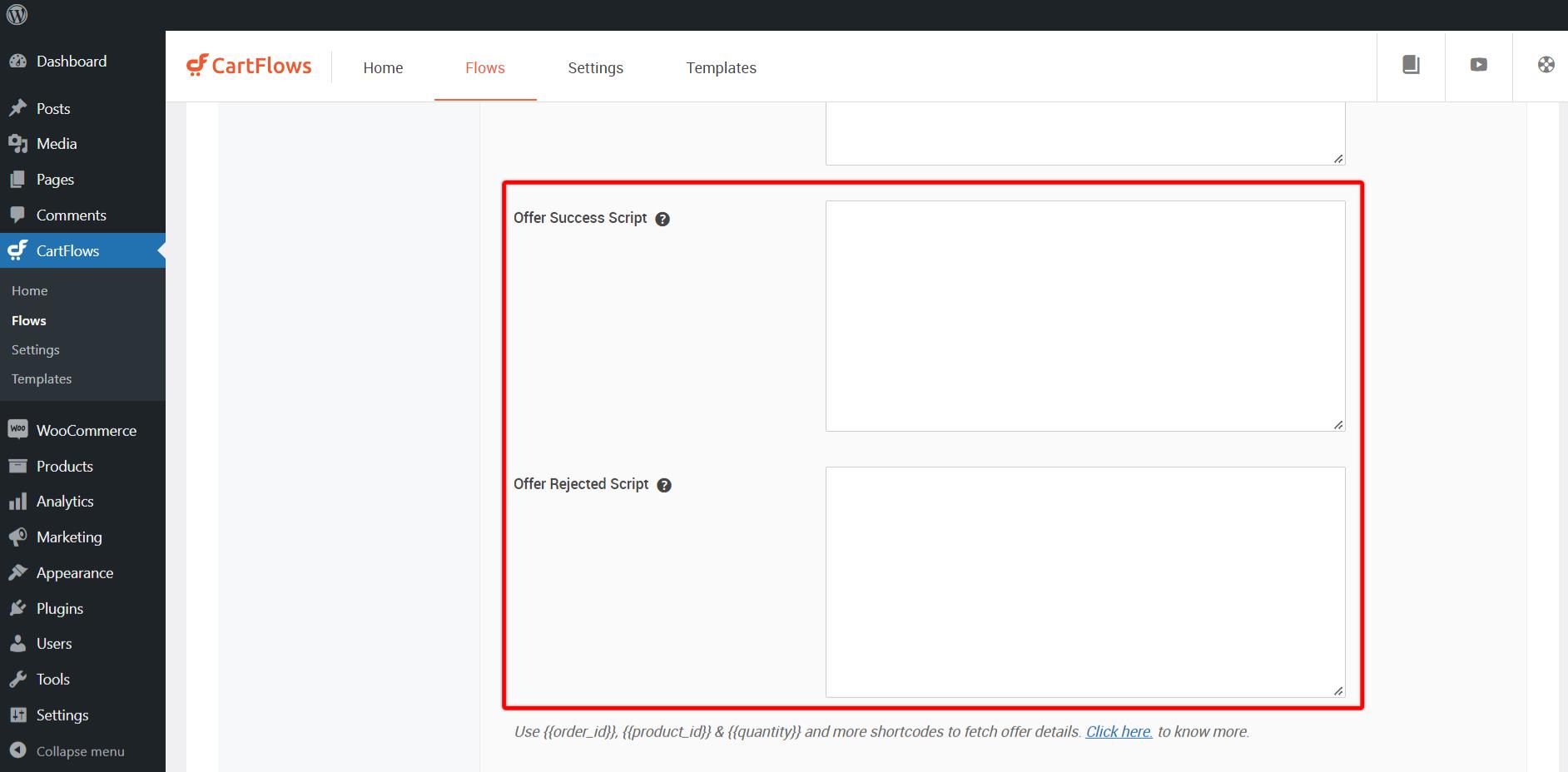Go to WooCommerce menu label
This screenshot has width=1568, height=772.
[87, 430]
